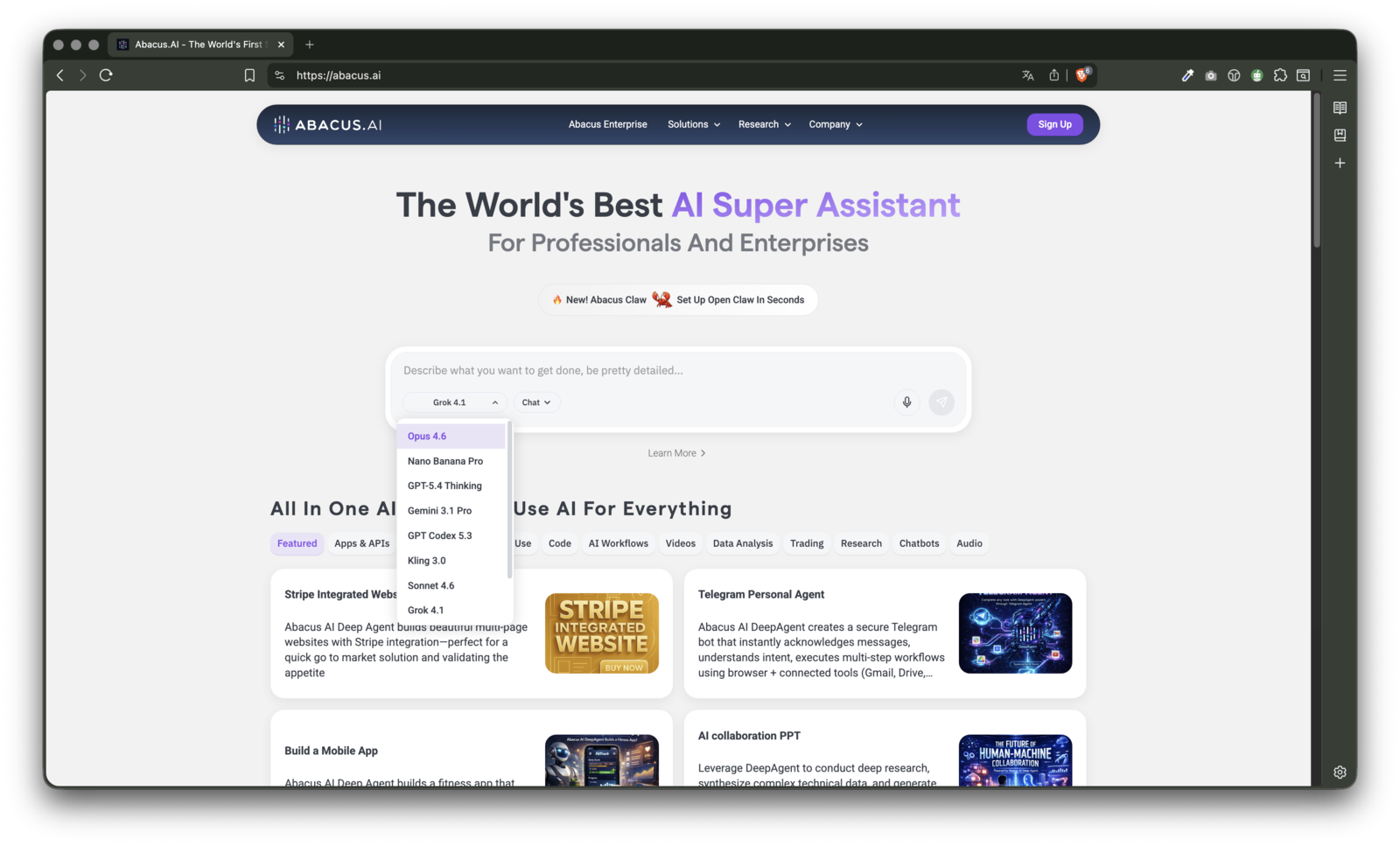Expand the Research navigation menu

764,124
